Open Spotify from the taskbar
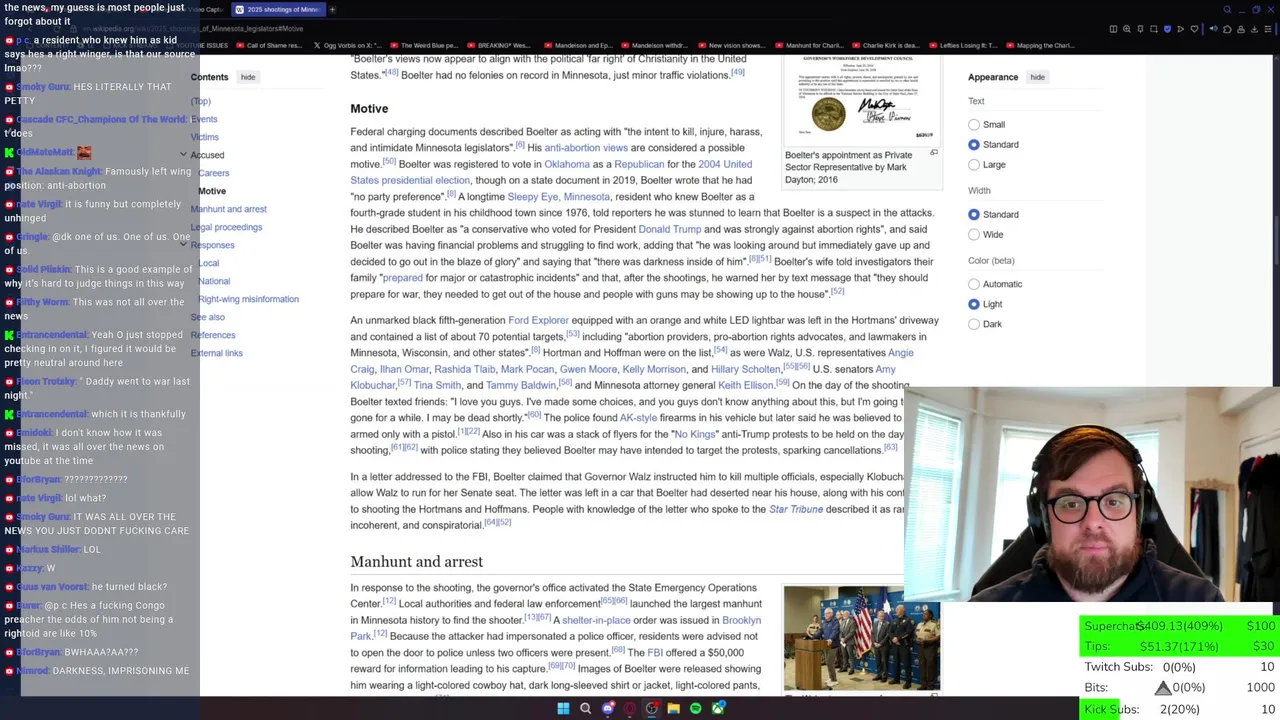The image size is (1280, 720). [696, 708]
